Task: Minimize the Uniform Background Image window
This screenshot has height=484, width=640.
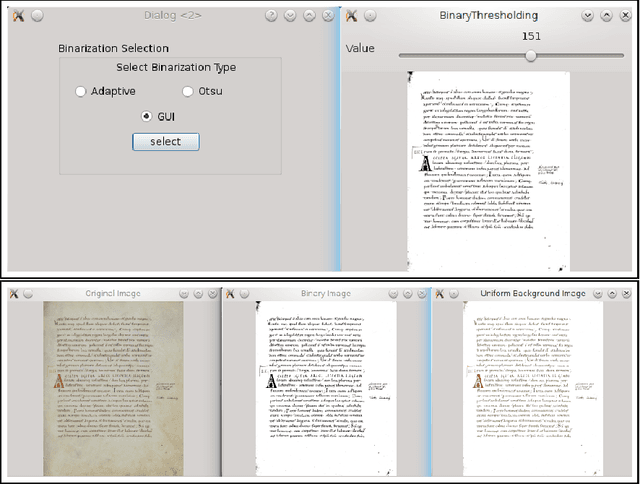Action: click(598, 294)
